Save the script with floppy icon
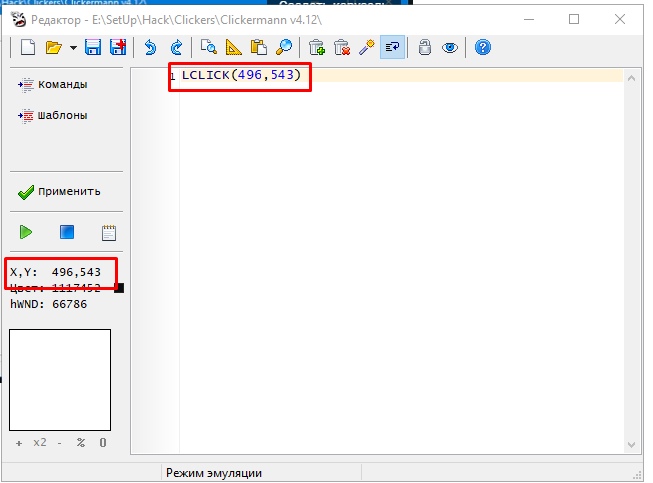653x483 pixels. click(x=92, y=47)
